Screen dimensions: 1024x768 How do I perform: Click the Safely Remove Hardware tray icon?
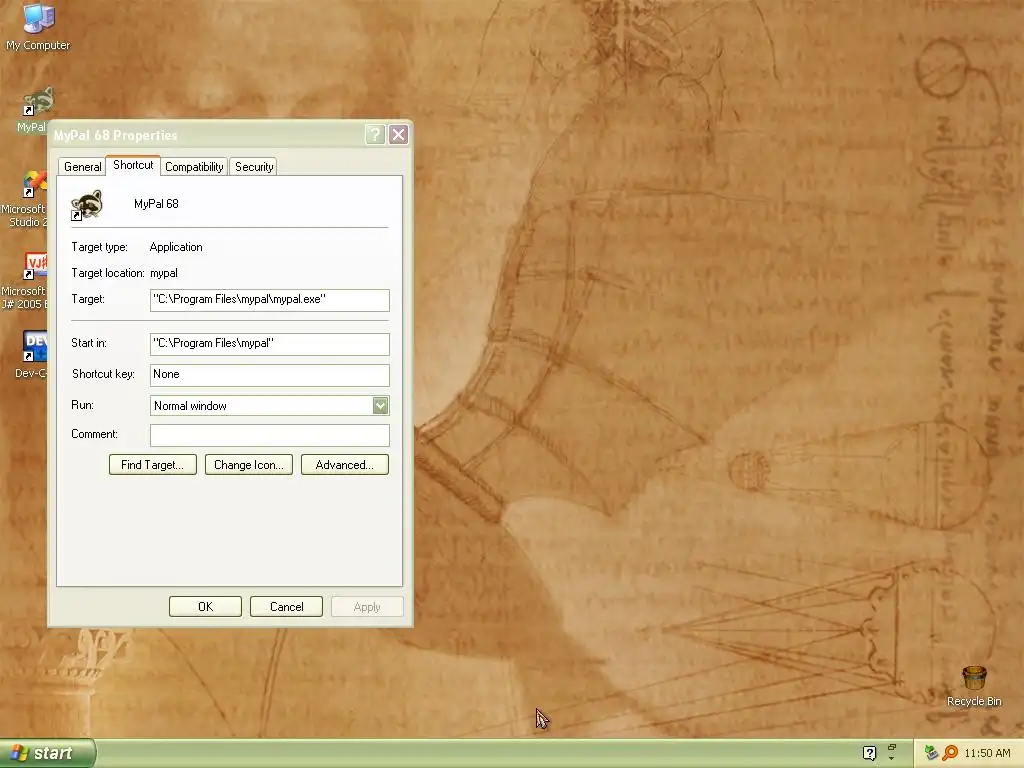point(931,753)
